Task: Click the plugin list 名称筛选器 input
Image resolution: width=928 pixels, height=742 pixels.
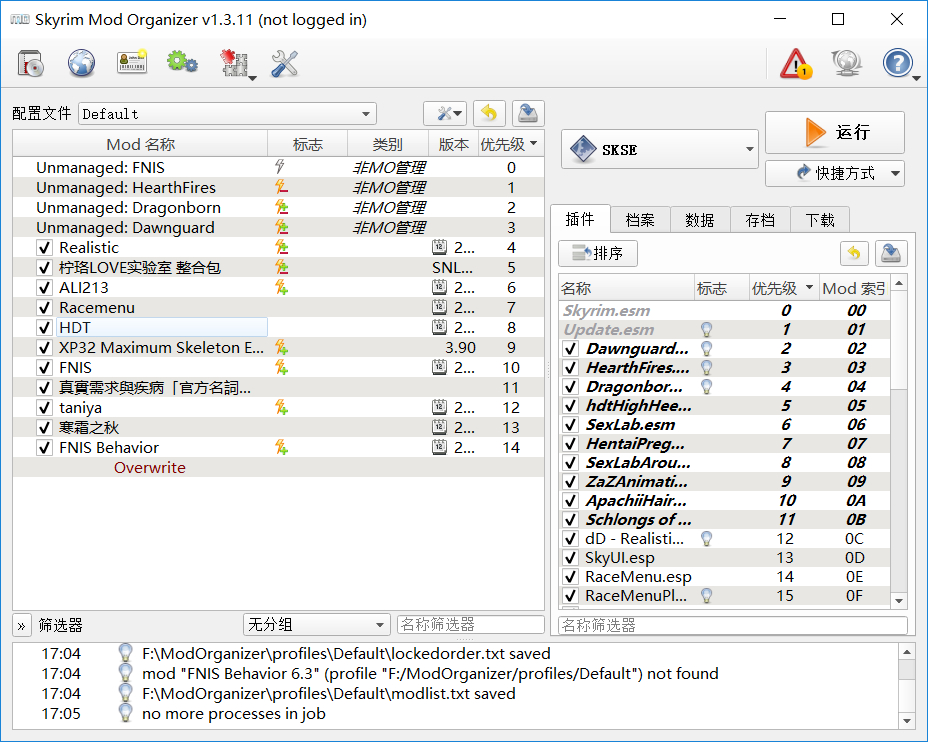Action: pyautogui.click(x=733, y=625)
